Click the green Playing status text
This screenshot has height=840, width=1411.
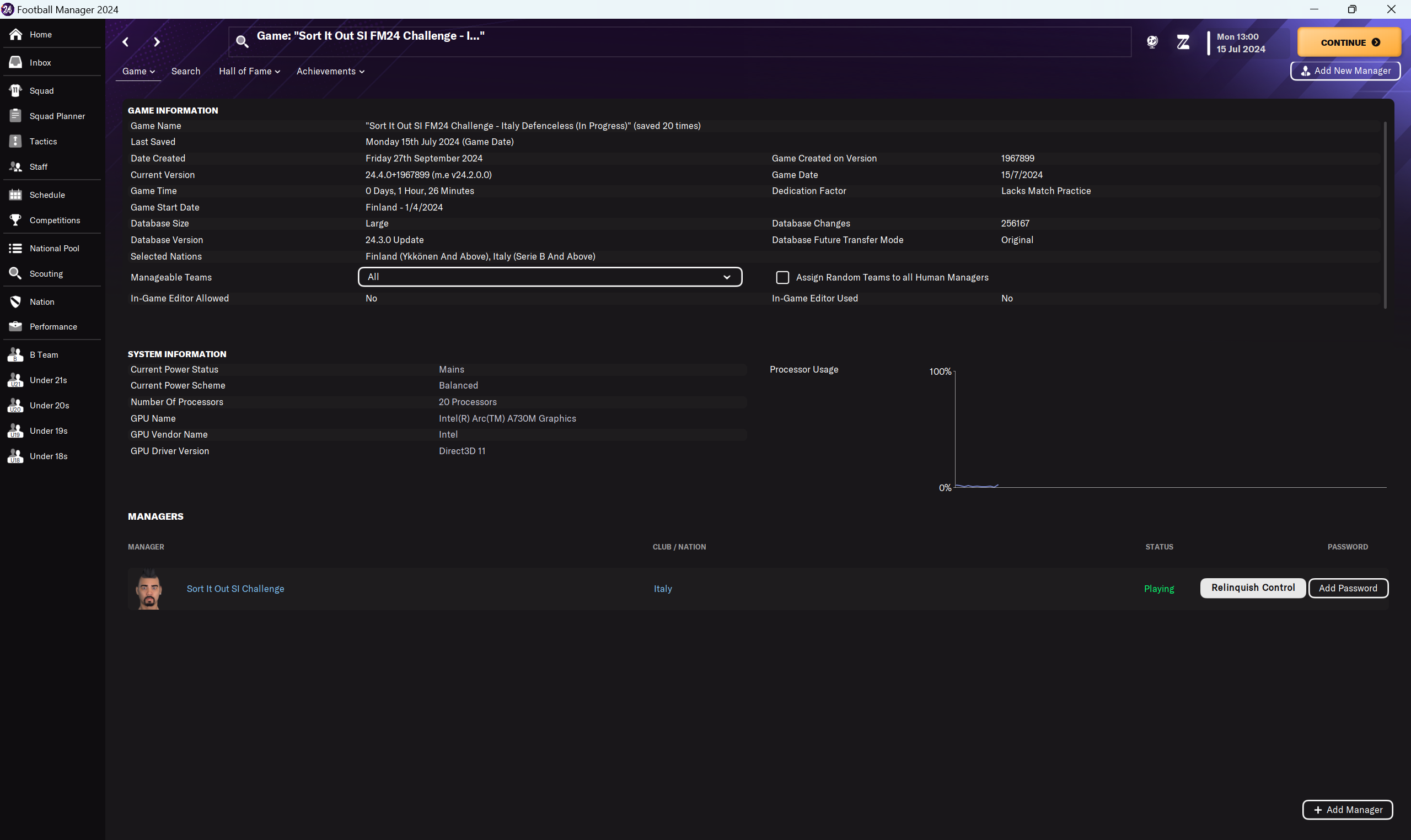pyautogui.click(x=1159, y=589)
